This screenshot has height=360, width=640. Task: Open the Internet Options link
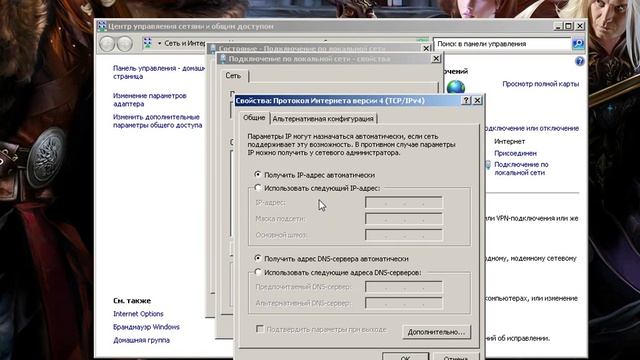(x=138, y=314)
